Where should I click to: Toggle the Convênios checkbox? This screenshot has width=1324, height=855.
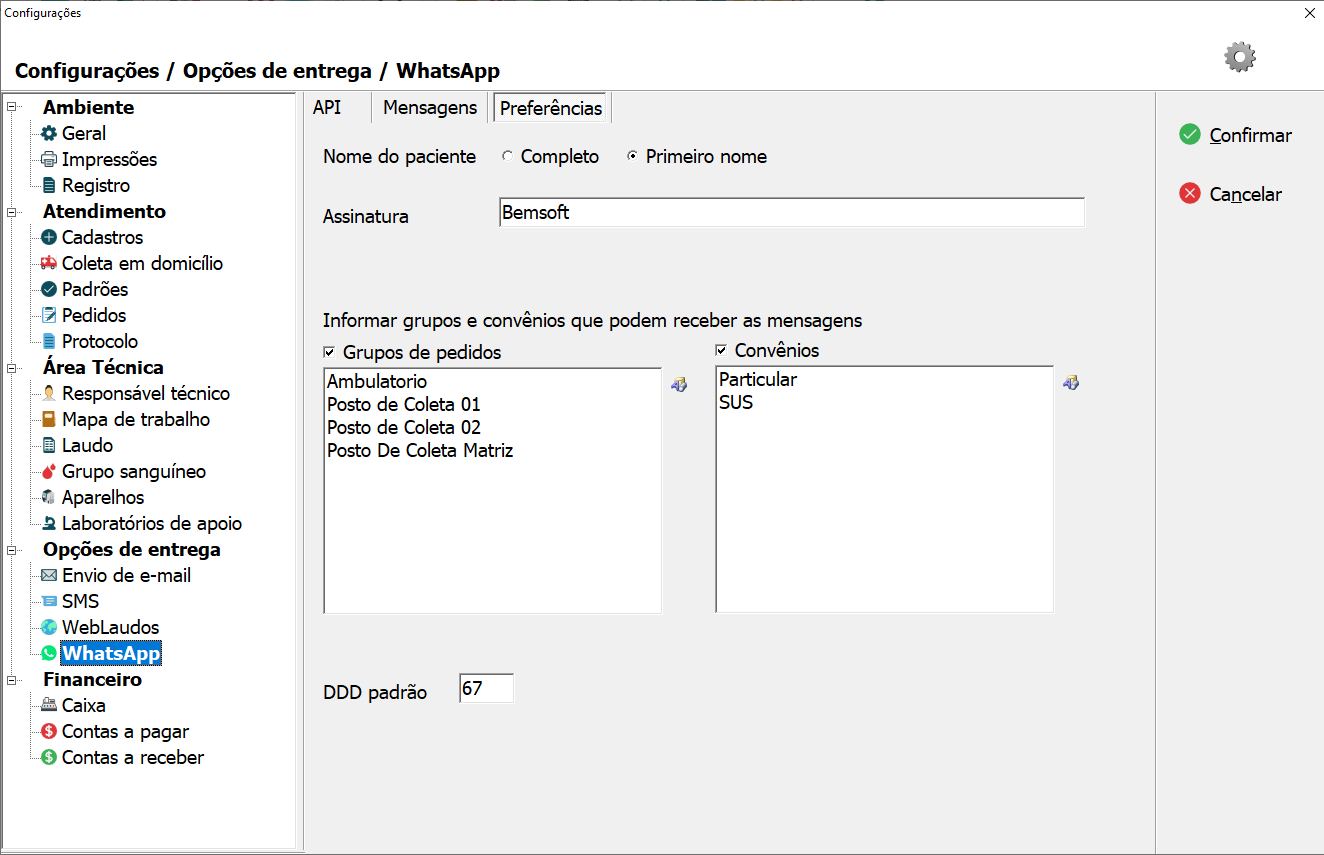tap(721, 350)
